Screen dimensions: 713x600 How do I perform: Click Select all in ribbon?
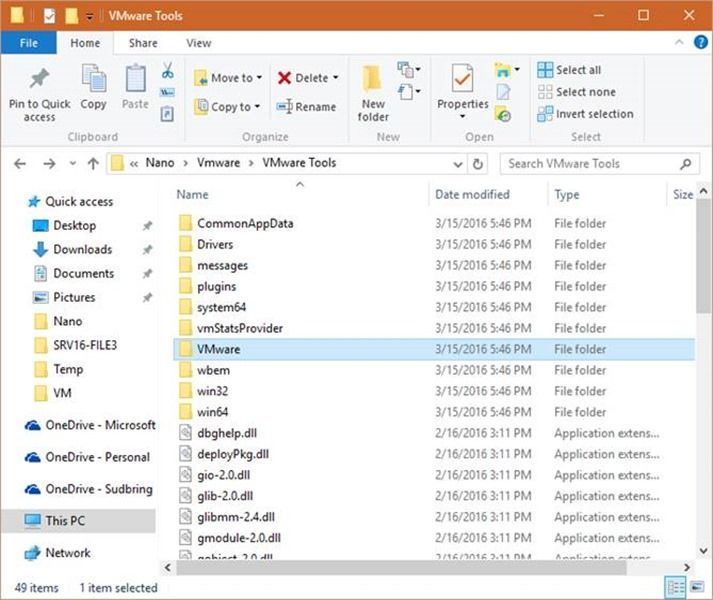coord(569,70)
